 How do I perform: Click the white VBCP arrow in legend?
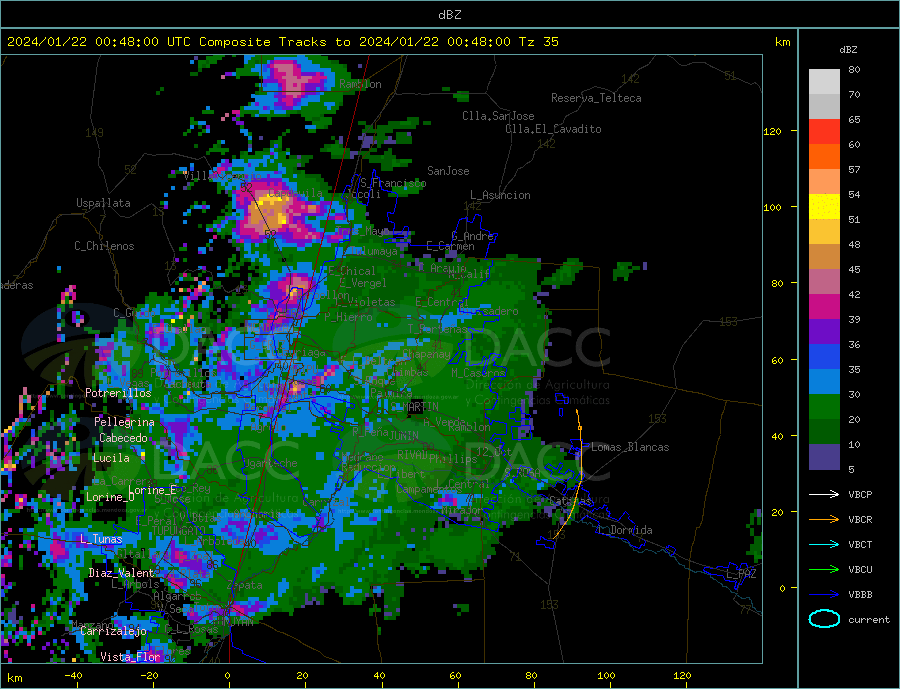(x=824, y=494)
